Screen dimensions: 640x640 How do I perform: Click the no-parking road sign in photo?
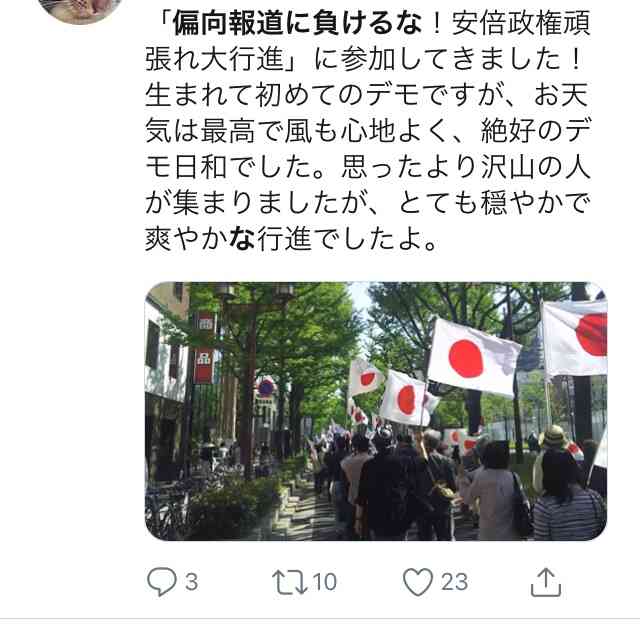coord(266,387)
